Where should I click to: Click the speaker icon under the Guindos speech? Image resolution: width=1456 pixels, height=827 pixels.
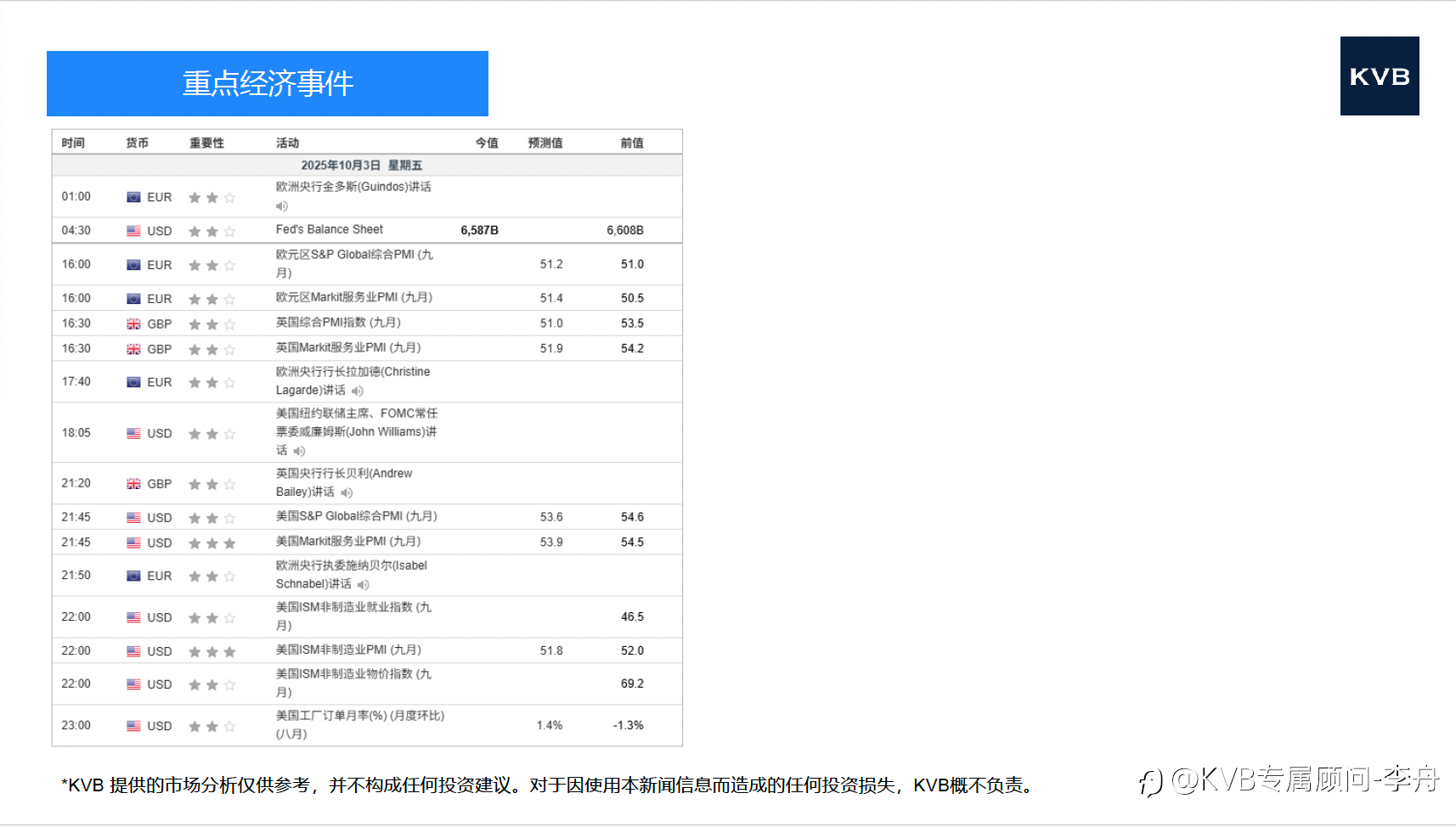282,206
